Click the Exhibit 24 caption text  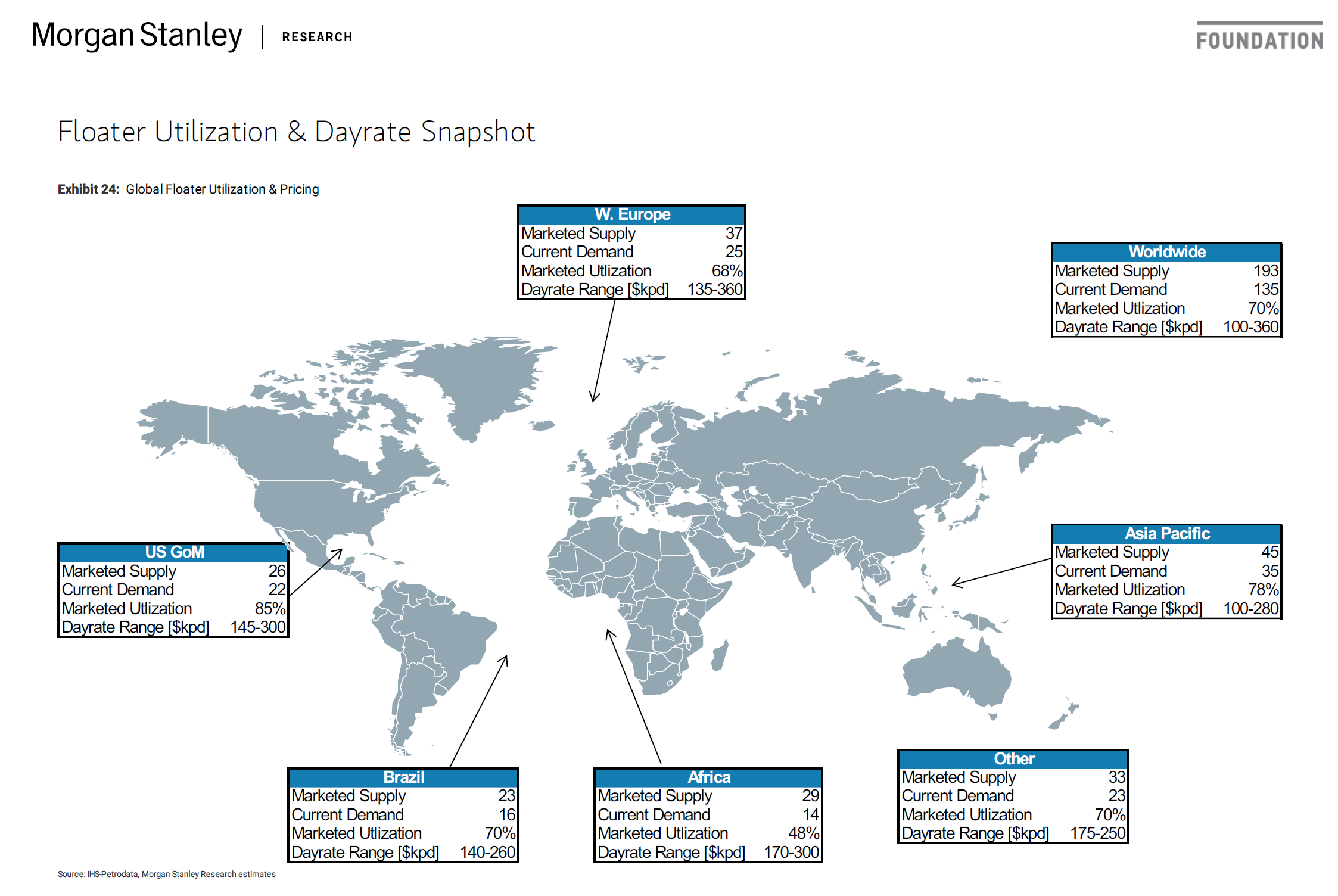pyautogui.click(x=188, y=189)
